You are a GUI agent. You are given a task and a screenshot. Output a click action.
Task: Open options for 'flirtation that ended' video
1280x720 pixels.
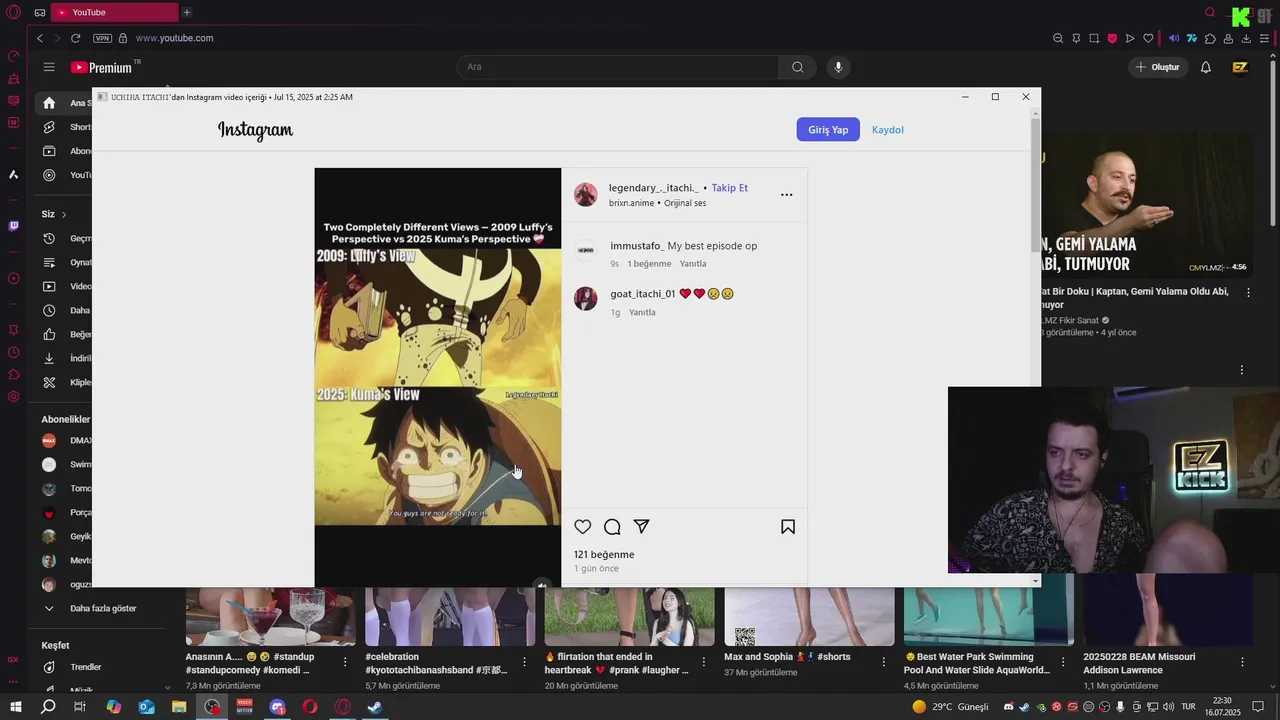705,662
